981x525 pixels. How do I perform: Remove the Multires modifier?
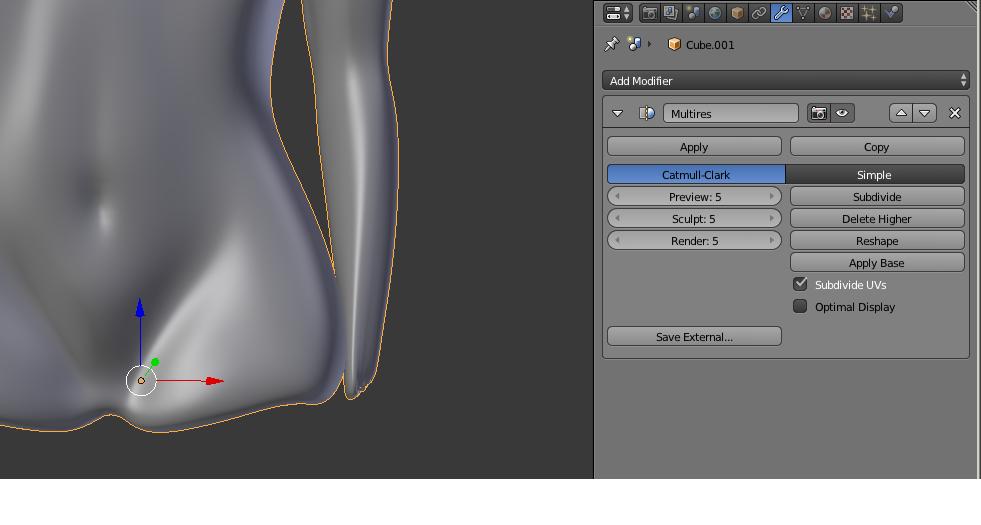click(x=954, y=113)
